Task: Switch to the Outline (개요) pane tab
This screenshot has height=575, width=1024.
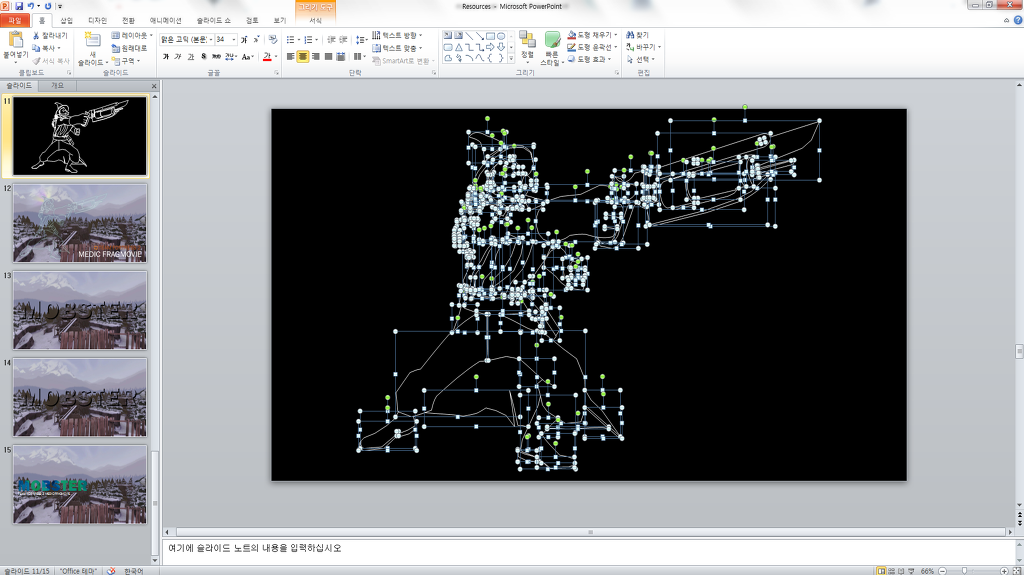Action: click(x=57, y=86)
